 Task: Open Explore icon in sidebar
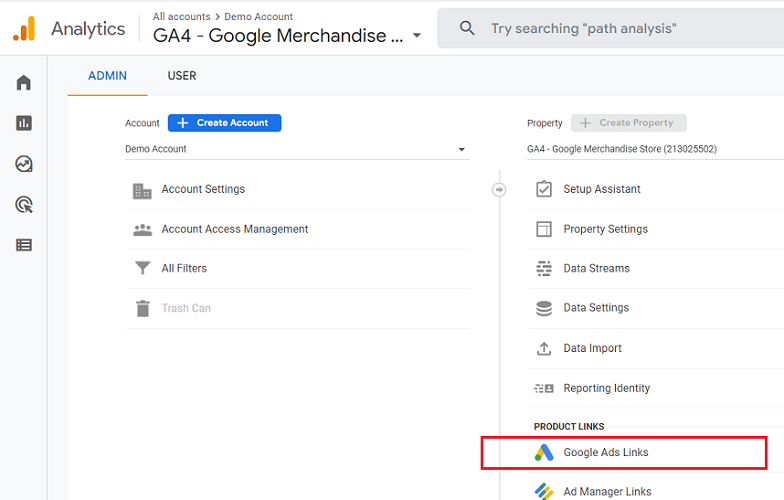24,164
